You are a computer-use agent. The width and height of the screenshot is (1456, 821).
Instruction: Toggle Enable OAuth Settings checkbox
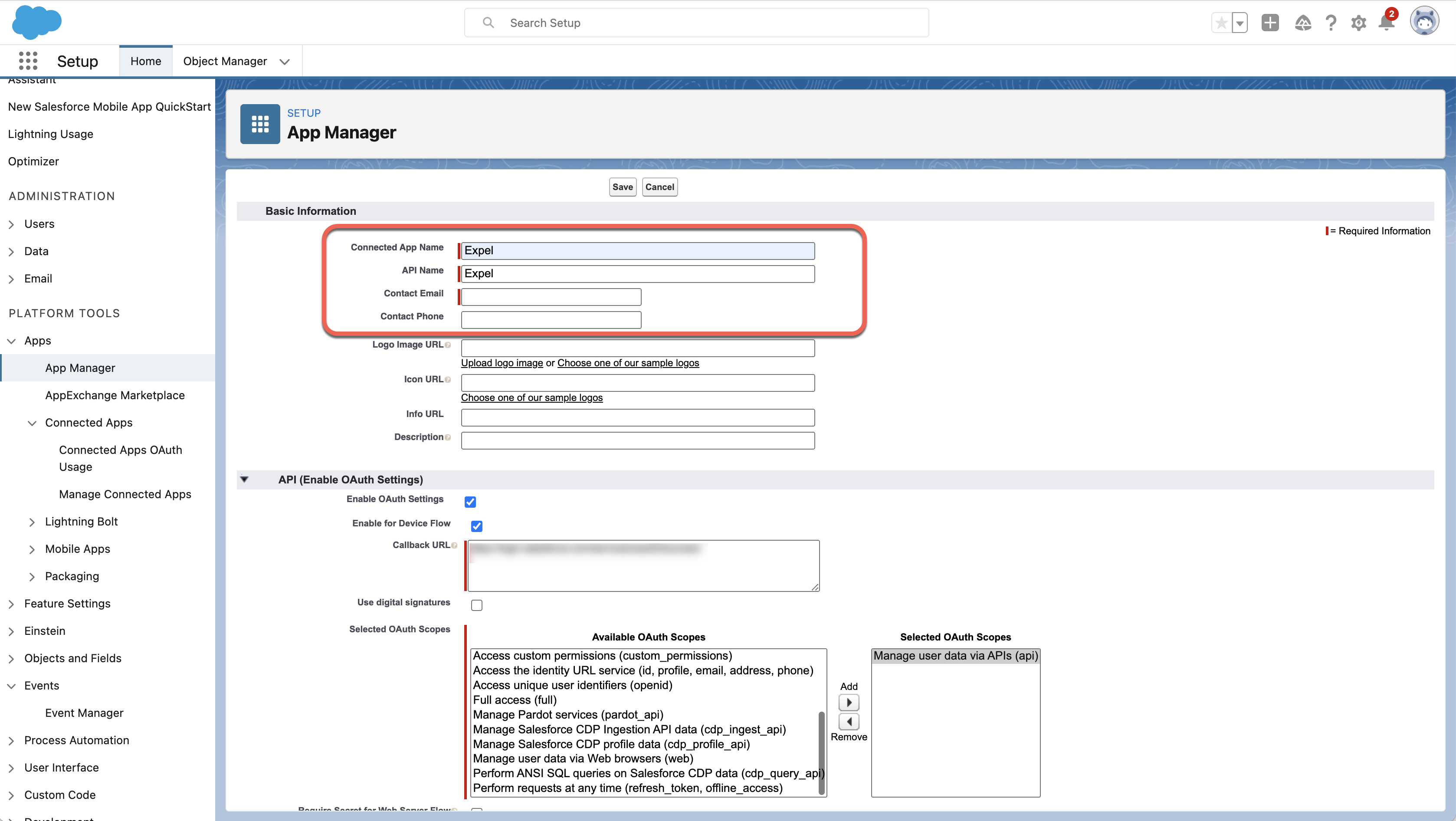470,502
